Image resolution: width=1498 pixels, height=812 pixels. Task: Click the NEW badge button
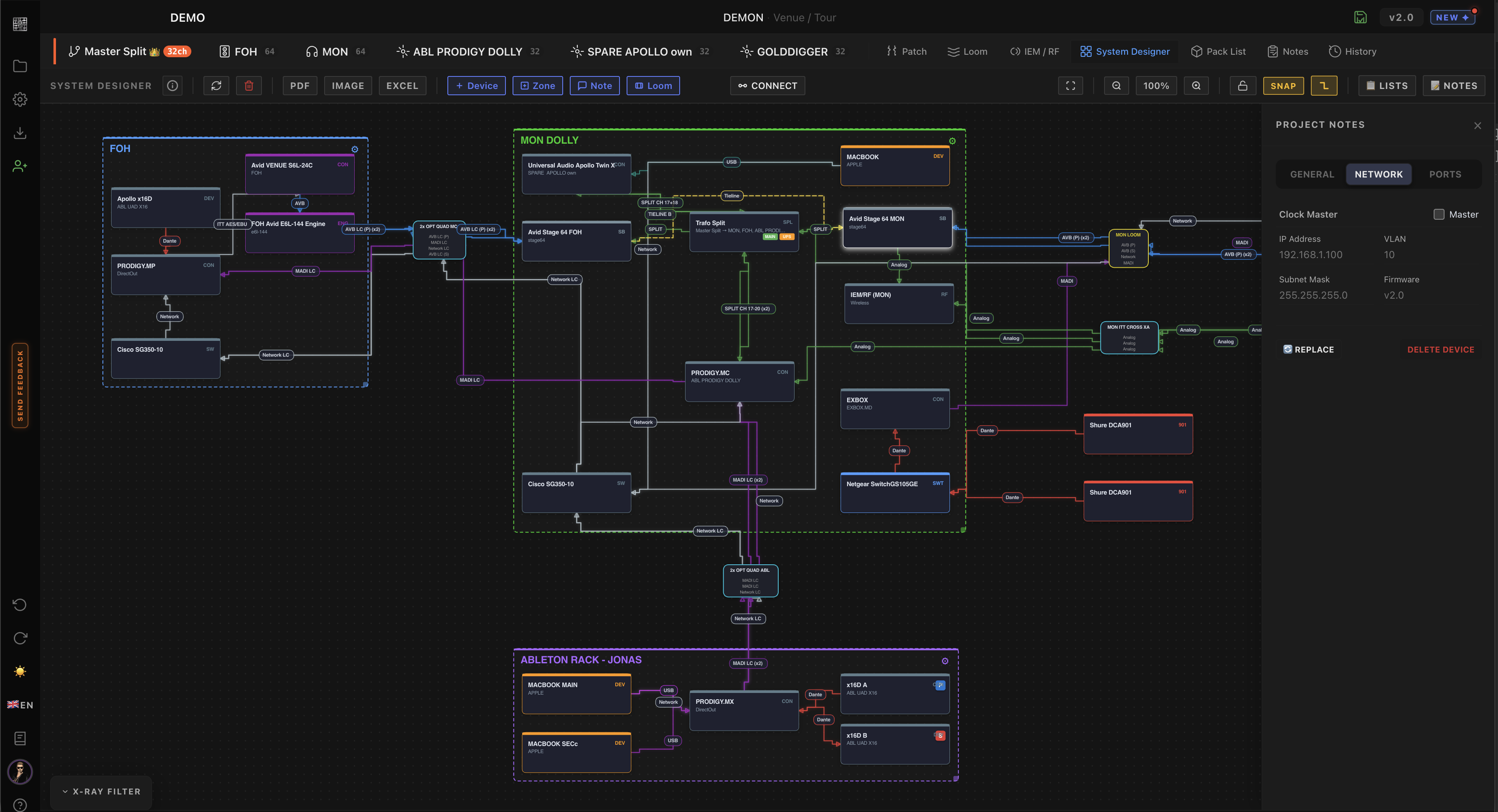[1452, 18]
